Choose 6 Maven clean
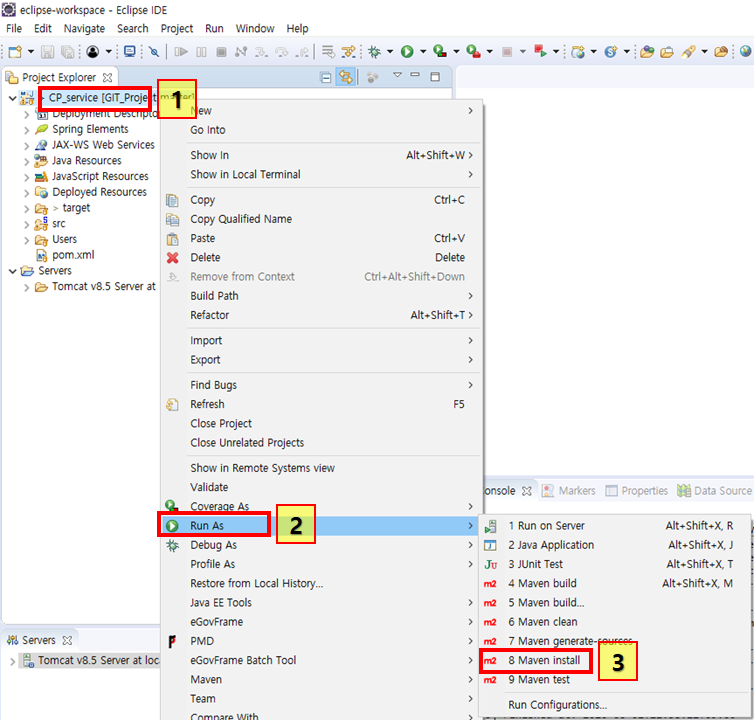754x720 pixels. click(x=615, y=622)
